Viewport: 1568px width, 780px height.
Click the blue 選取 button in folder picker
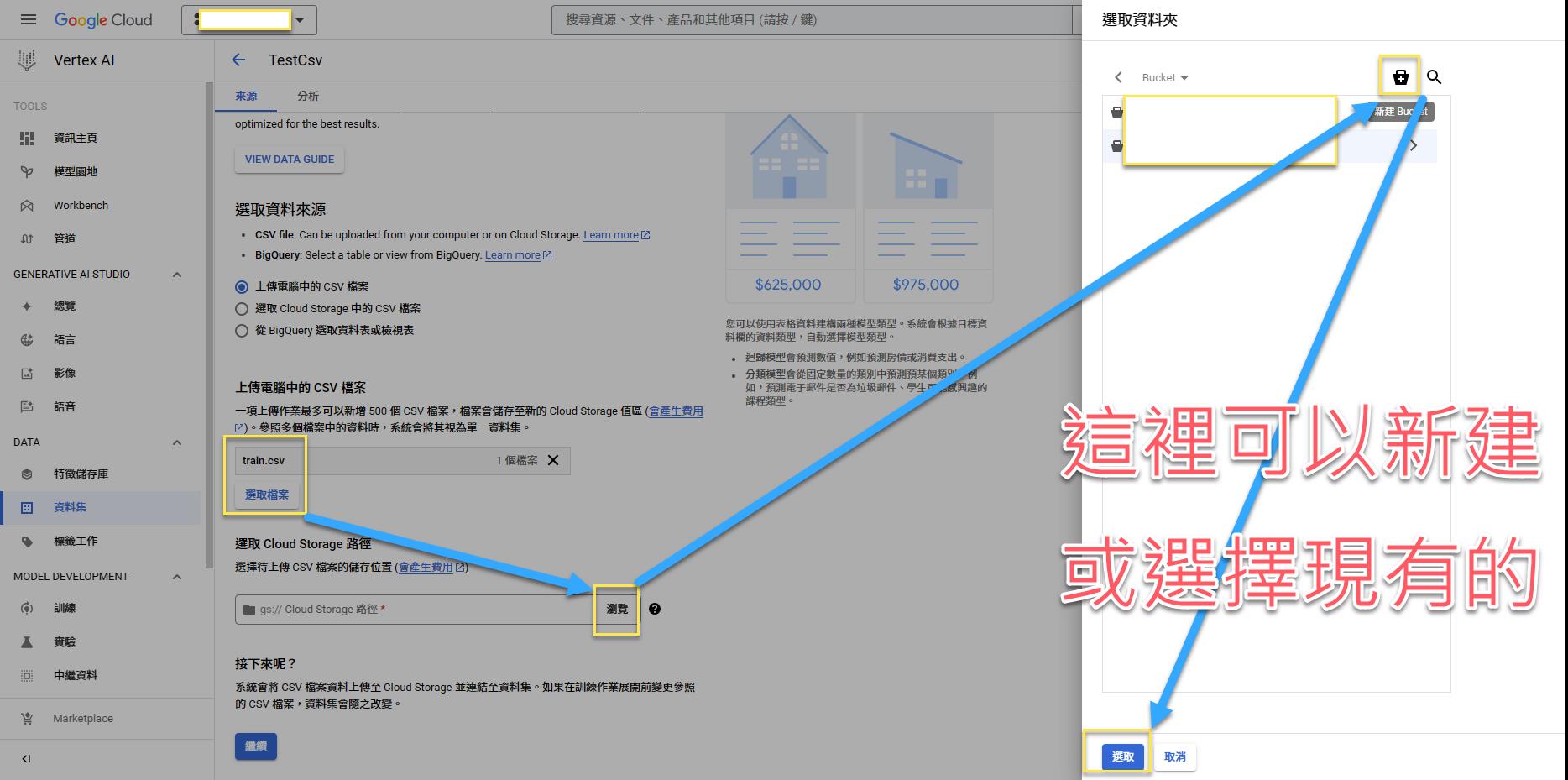tap(1122, 756)
